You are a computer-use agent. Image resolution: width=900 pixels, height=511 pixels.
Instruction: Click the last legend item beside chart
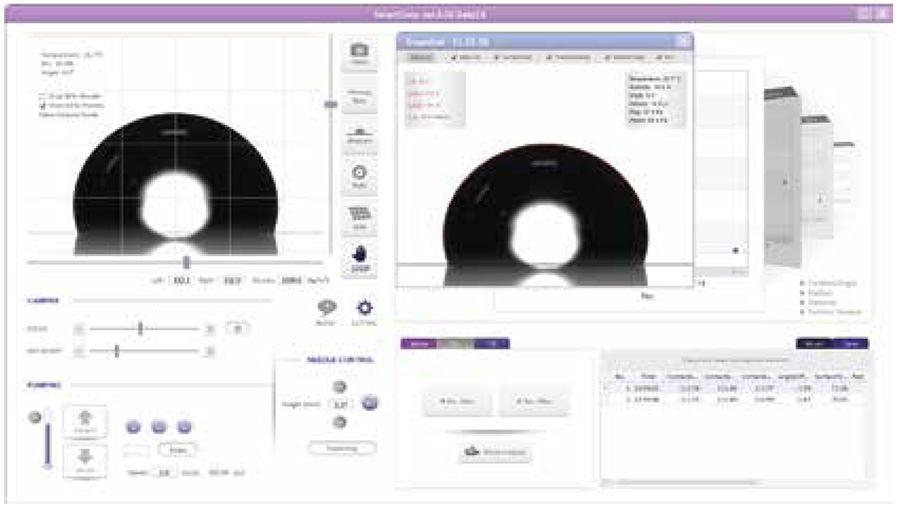[x=831, y=312]
